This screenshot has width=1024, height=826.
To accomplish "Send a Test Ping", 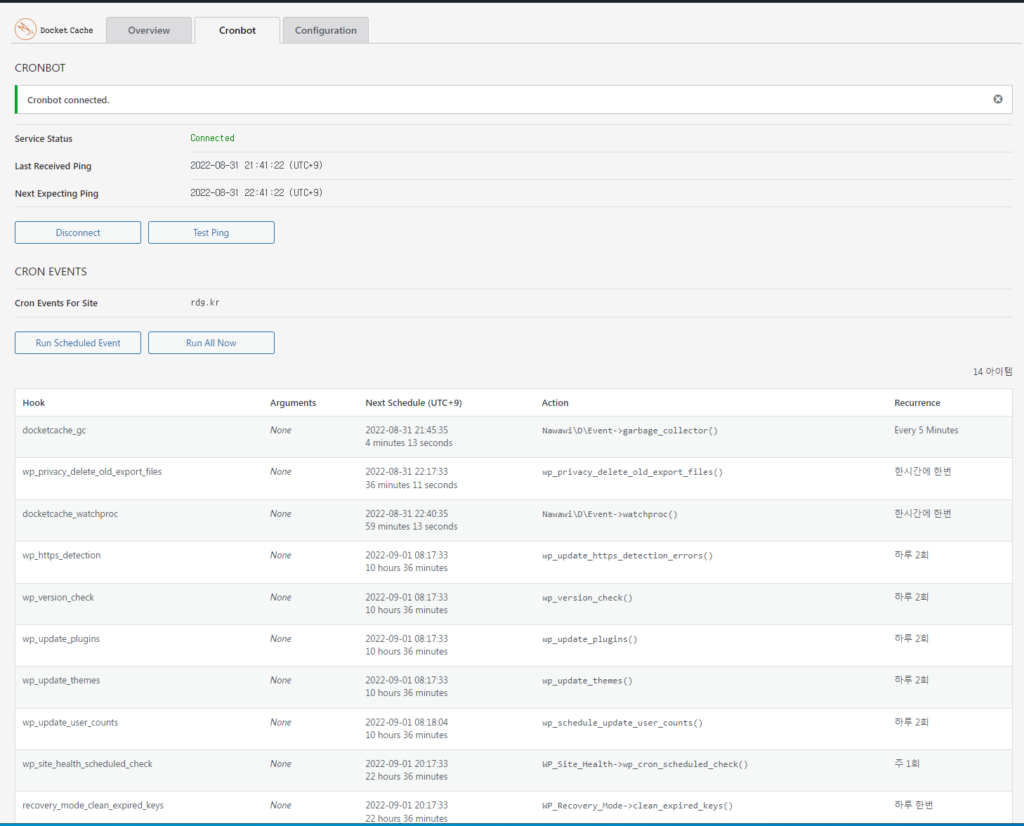I will coord(211,232).
